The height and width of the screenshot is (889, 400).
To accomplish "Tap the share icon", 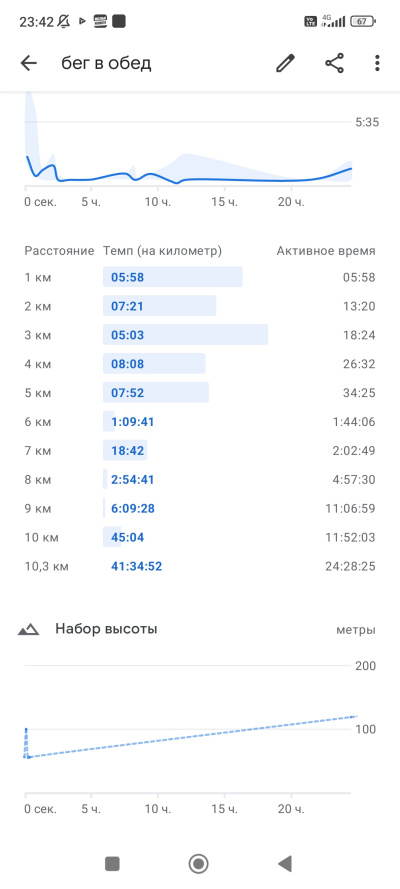I will point(334,63).
